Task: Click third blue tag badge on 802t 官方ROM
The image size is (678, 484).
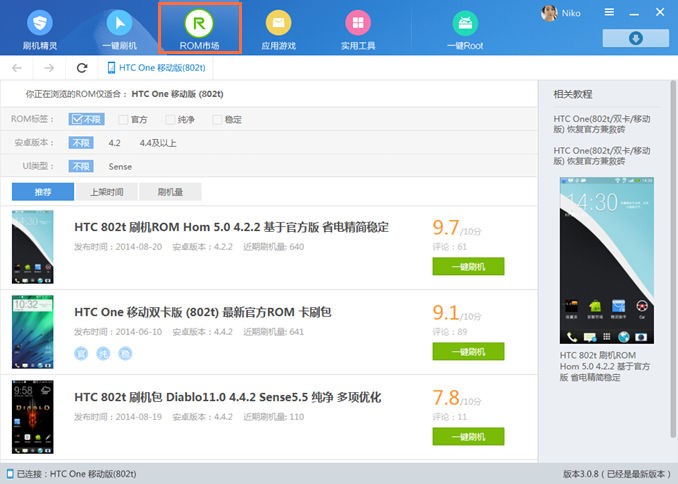Action: click(125, 353)
